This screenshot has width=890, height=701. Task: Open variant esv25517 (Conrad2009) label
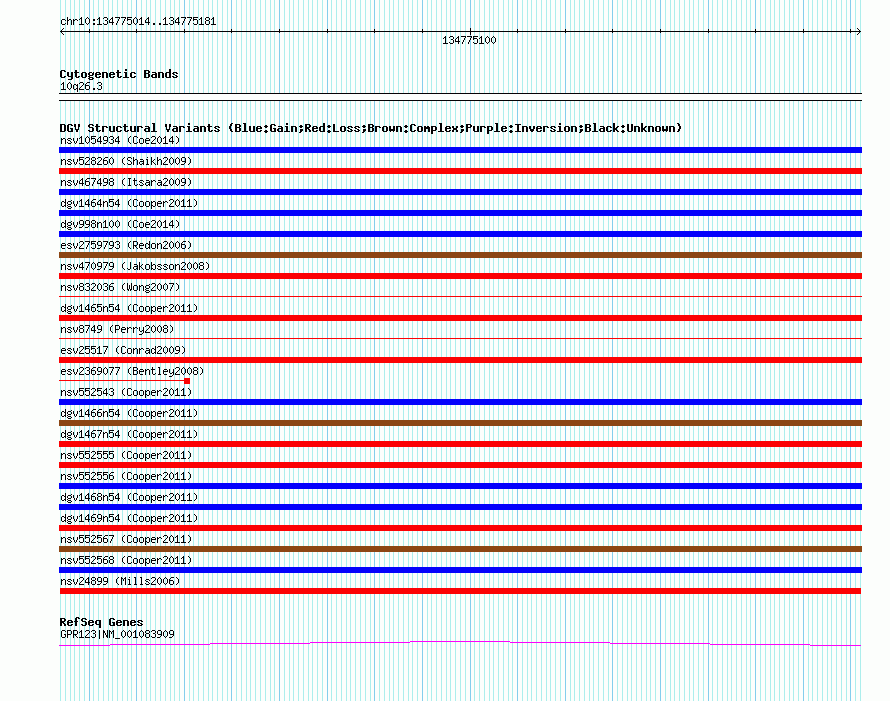click(123, 350)
